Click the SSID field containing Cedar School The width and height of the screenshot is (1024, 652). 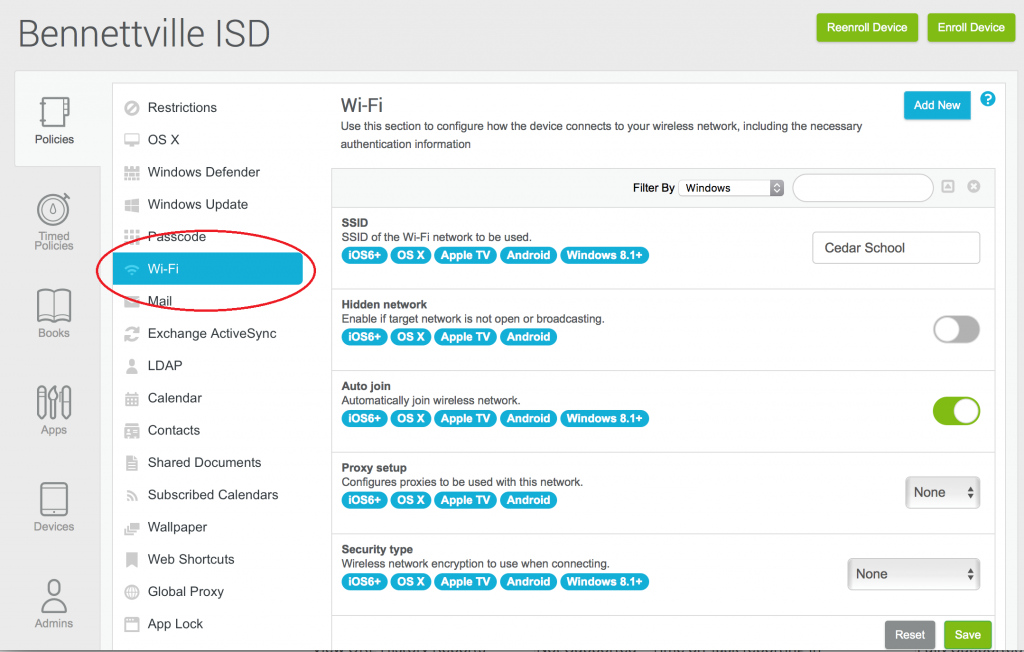coord(895,248)
